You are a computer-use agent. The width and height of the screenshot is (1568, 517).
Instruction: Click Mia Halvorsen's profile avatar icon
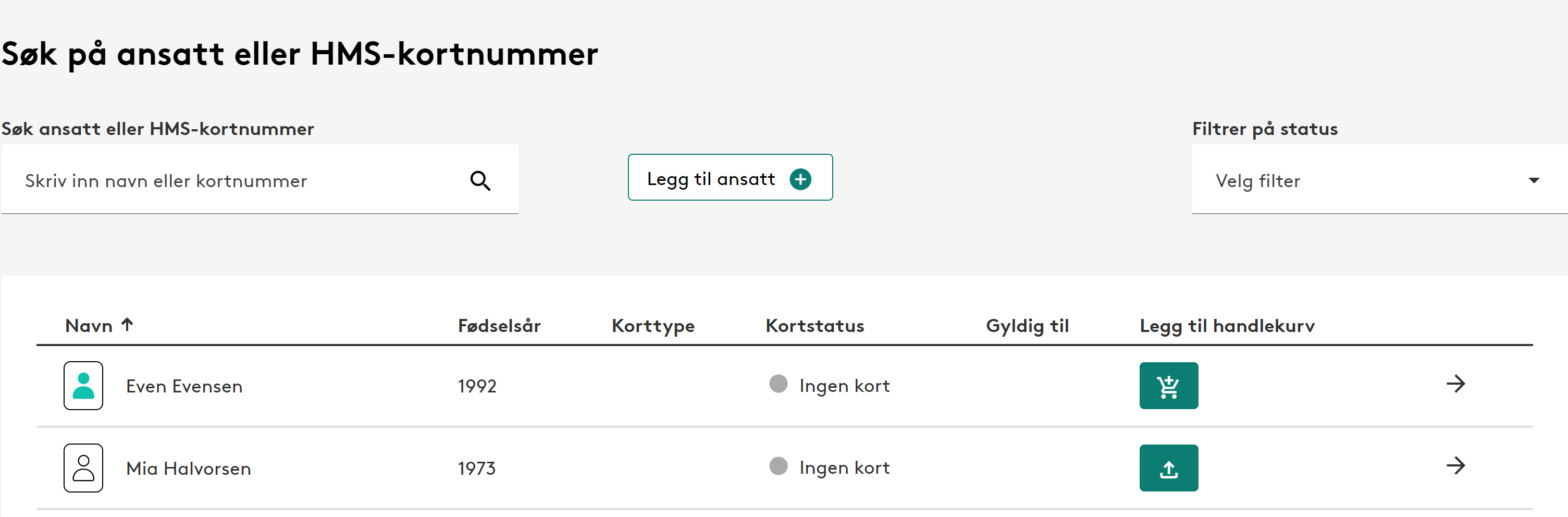click(83, 467)
